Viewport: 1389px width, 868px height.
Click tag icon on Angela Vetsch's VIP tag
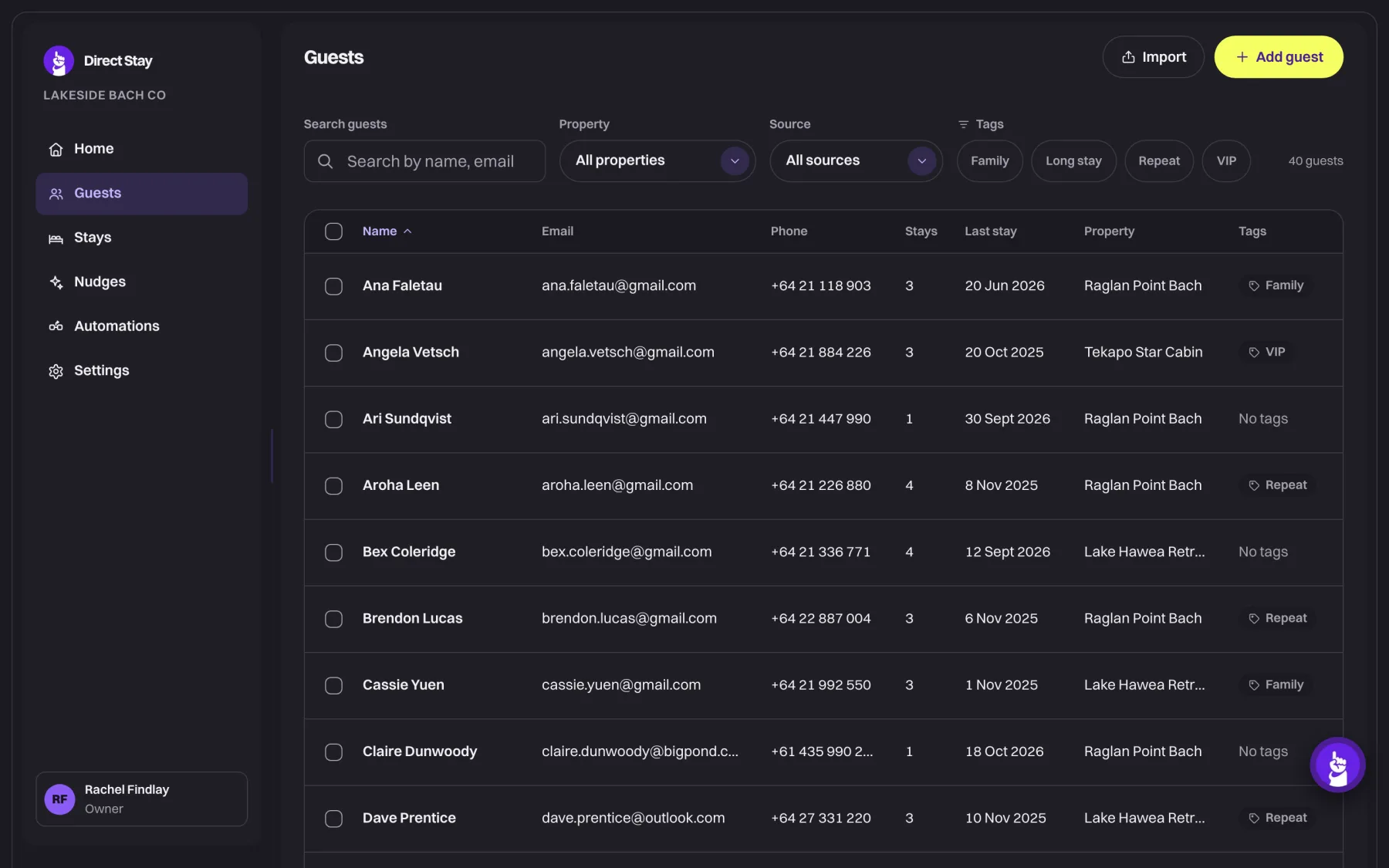(1254, 353)
